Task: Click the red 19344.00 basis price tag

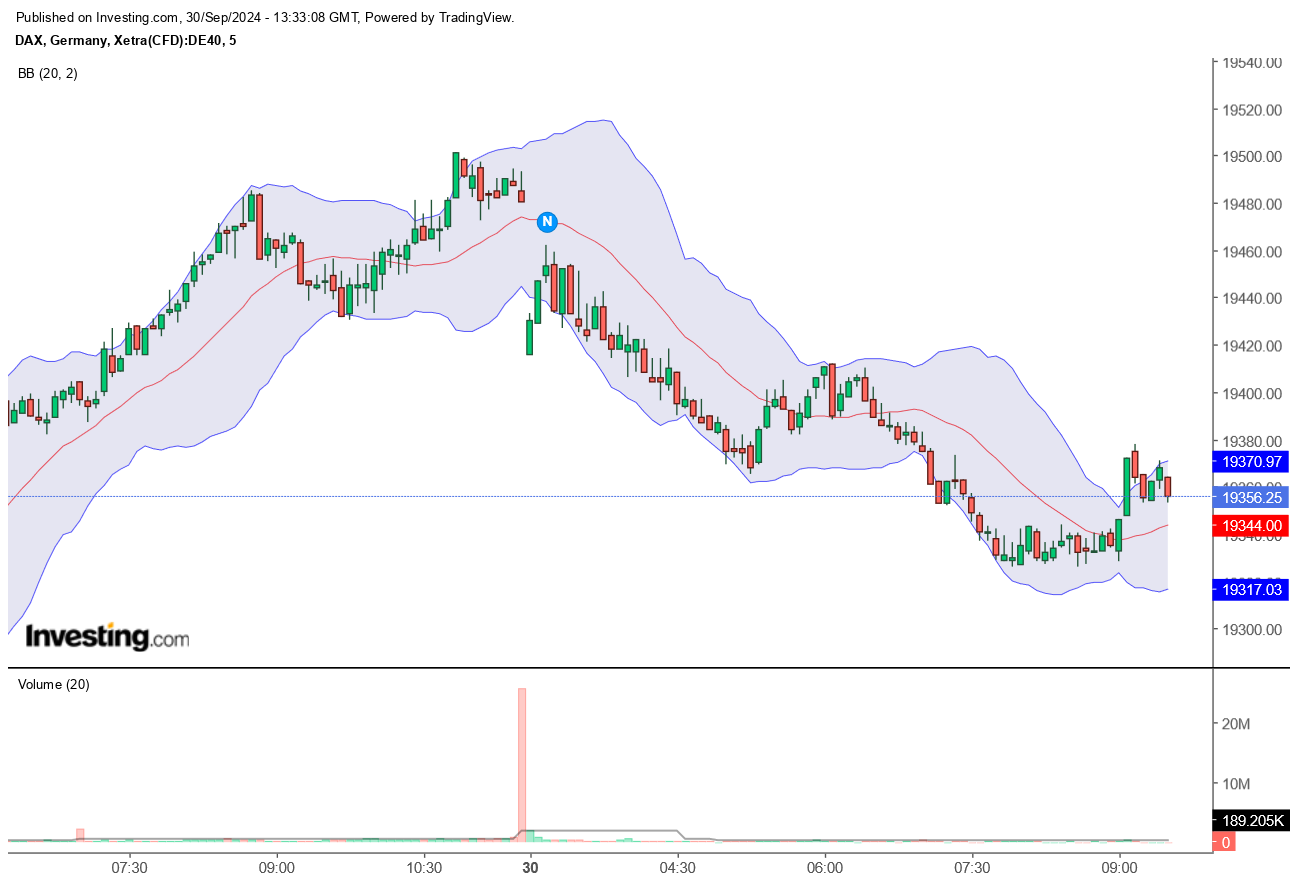Action: pos(1250,525)
